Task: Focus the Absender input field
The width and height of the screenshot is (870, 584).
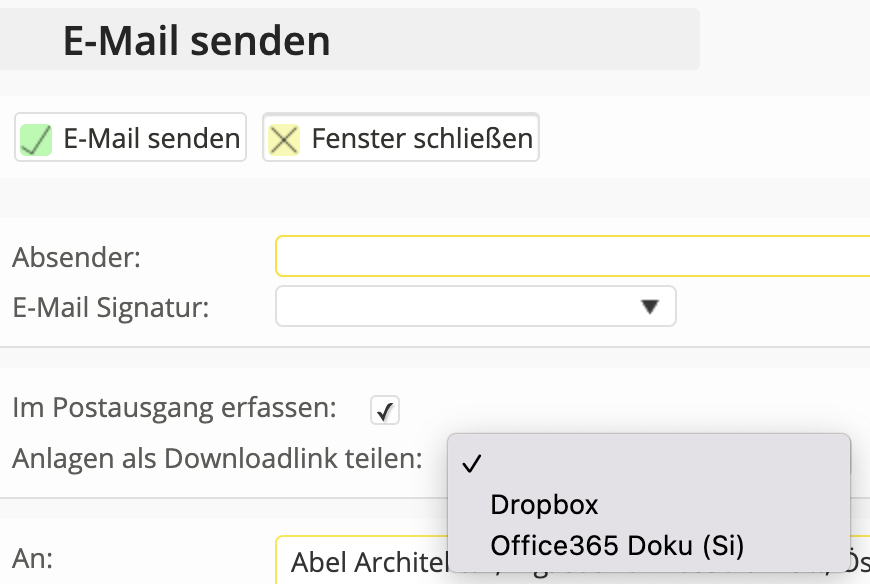Action: [x=572, y=257]
